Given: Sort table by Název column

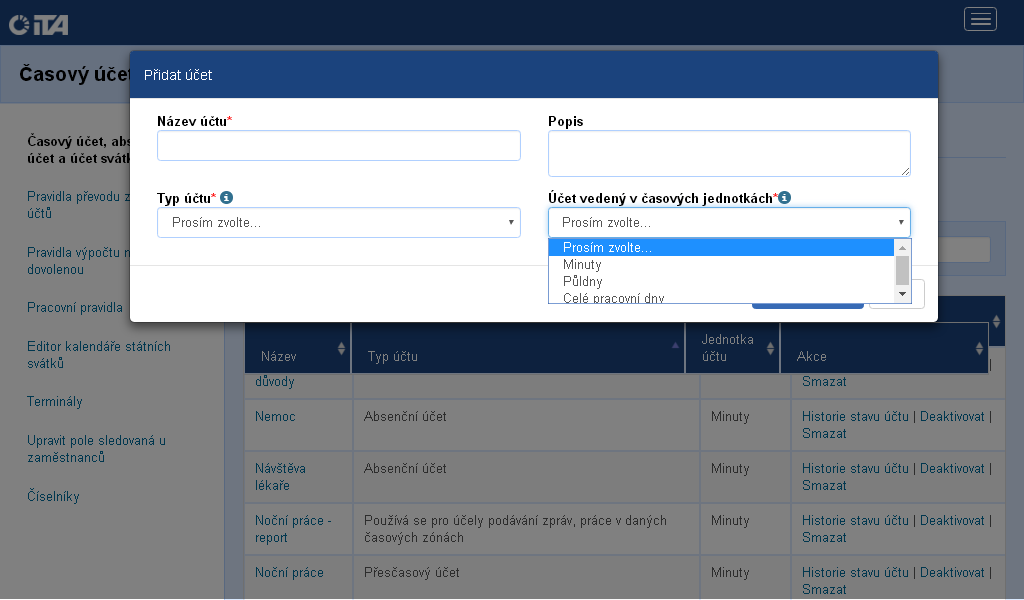Looking at the screenshot, I should point(342,348).
